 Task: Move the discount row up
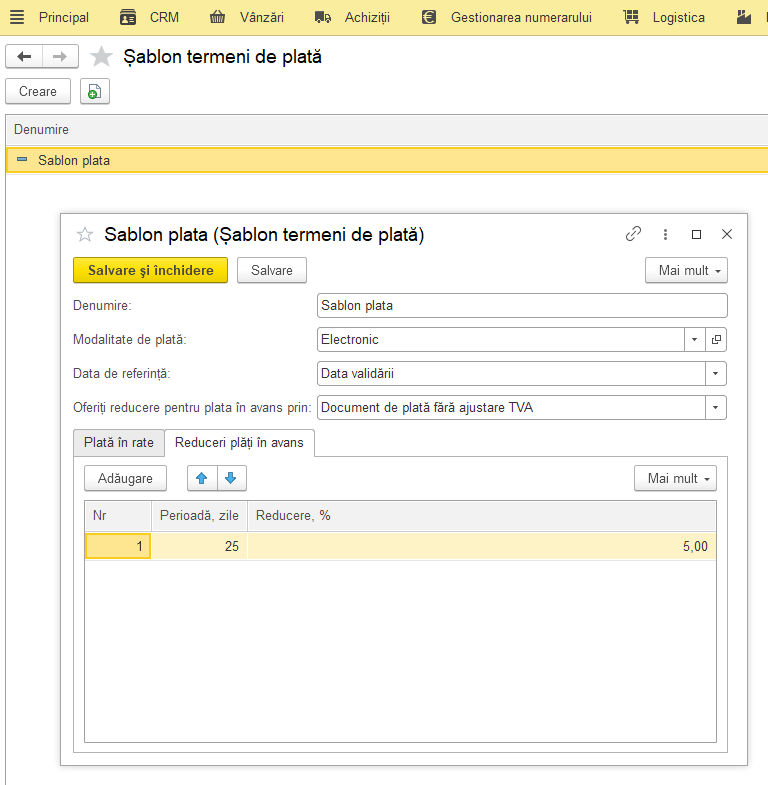202,478
